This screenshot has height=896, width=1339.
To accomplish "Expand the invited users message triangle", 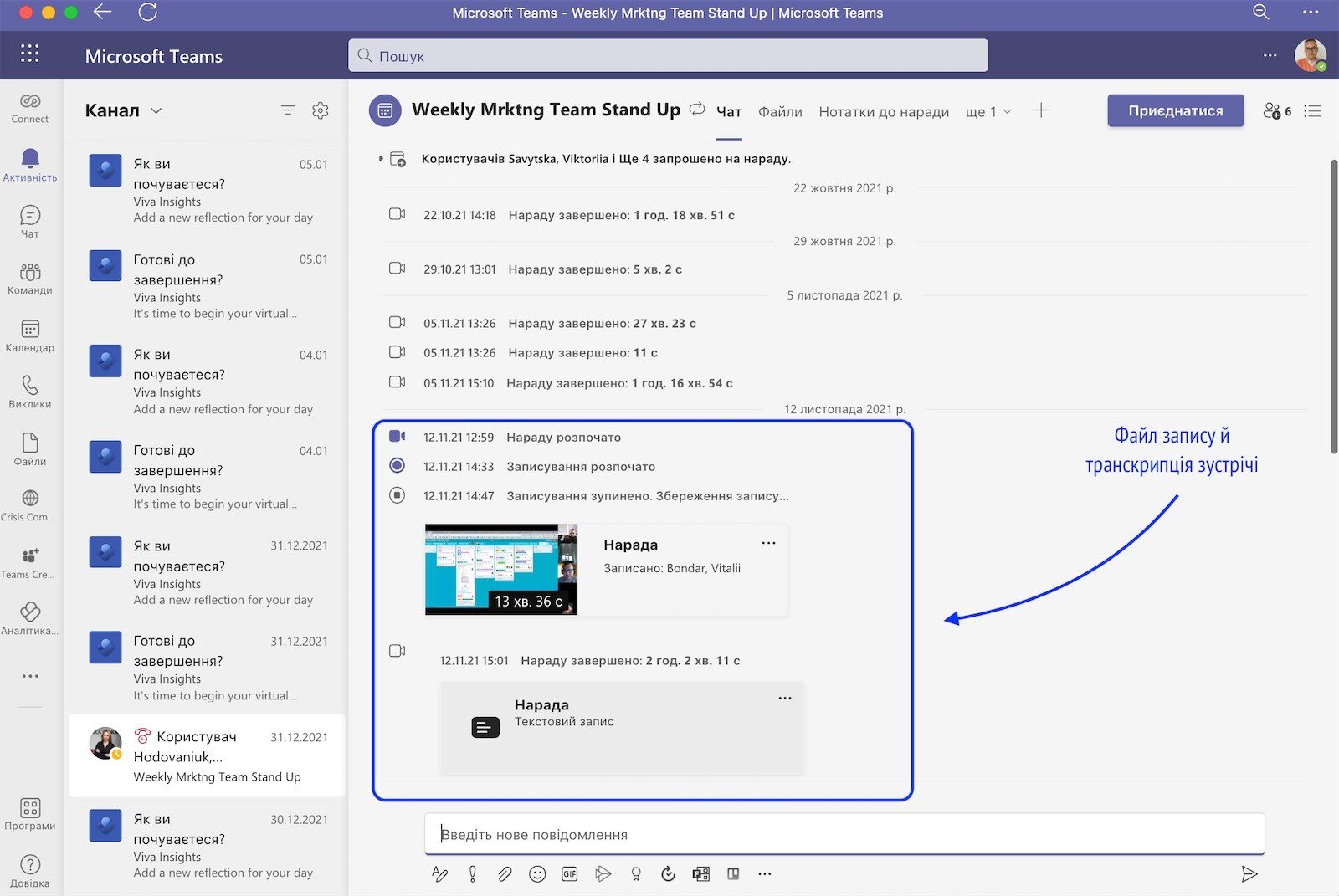I will coord(381,158).
